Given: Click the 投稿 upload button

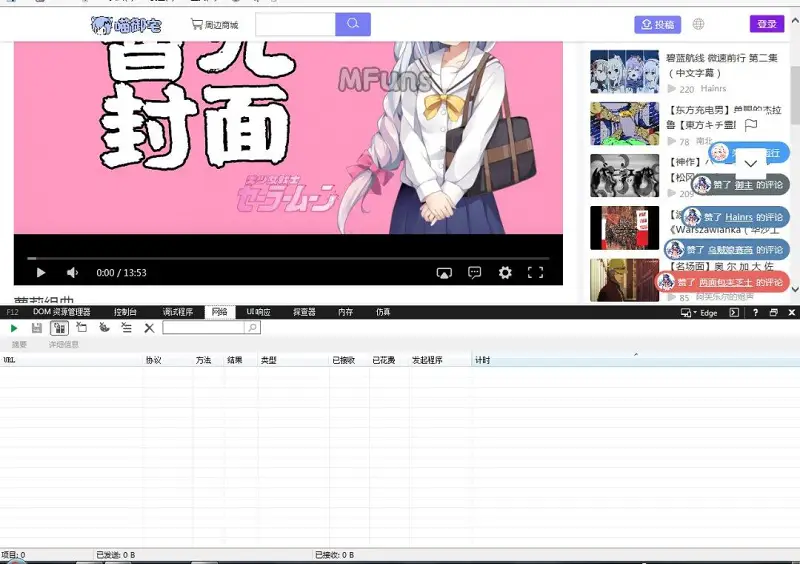Looking at the screenshot, I should point(657,24).
